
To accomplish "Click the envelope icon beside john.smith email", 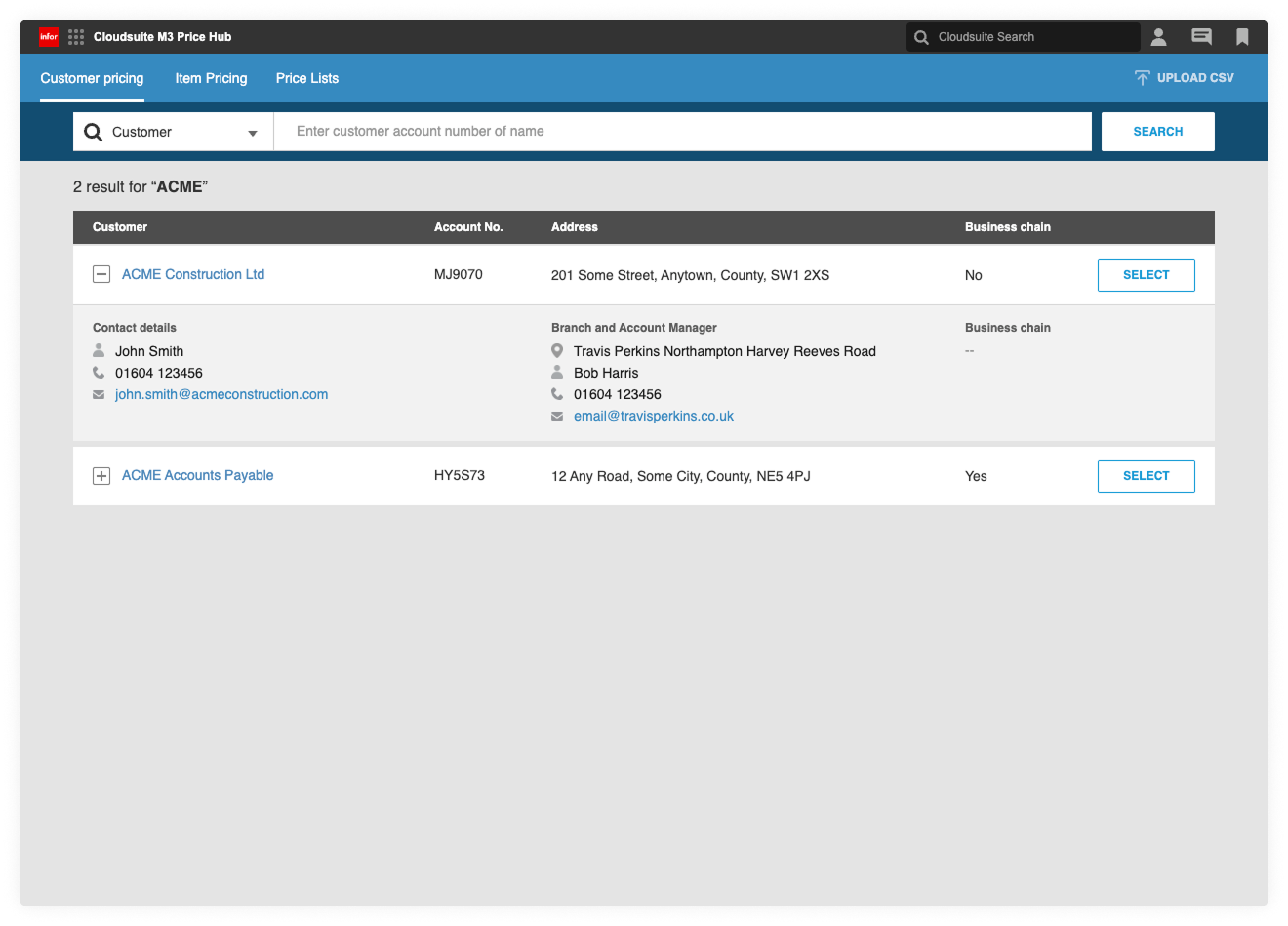I will tap(99, 394).
